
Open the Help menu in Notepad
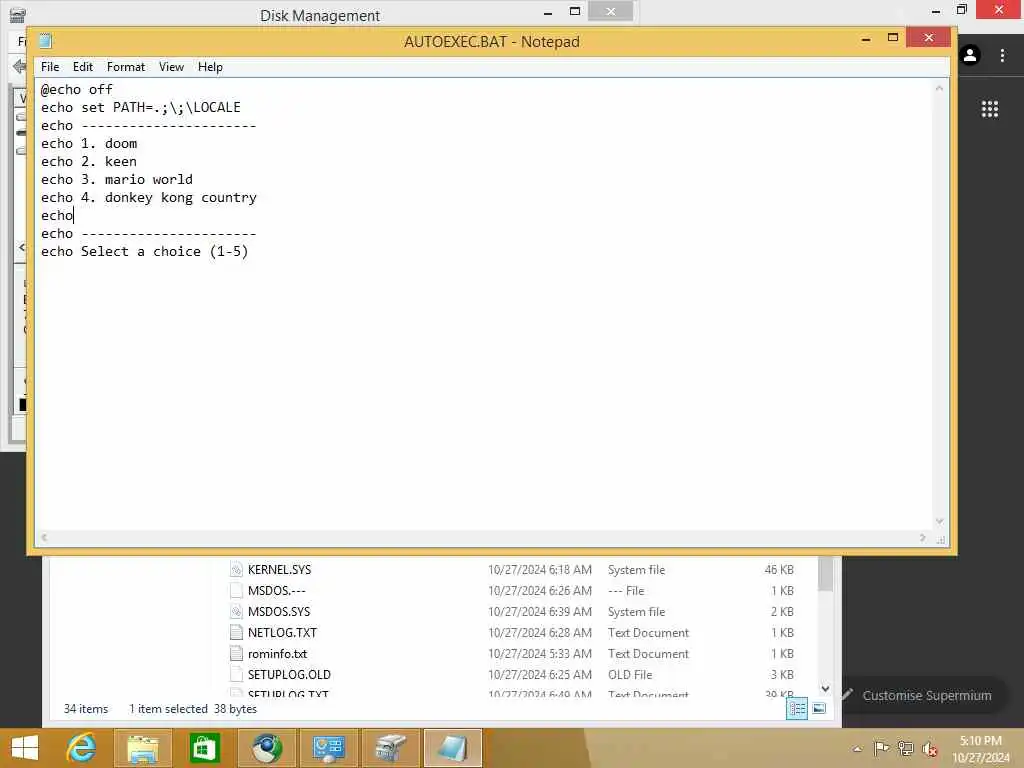click(210, 67)
